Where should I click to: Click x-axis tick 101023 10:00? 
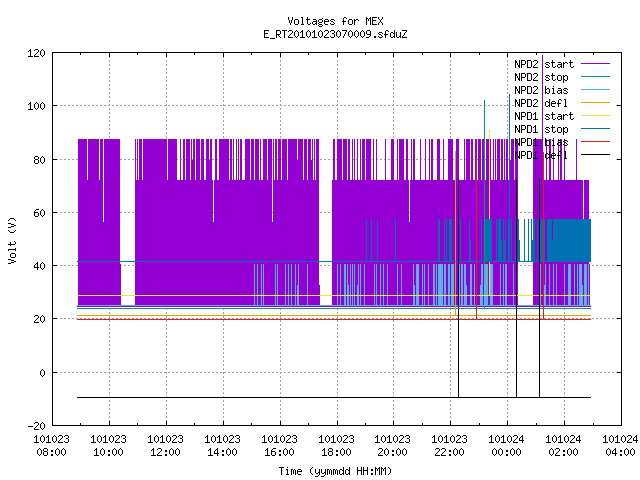[109, 446]
